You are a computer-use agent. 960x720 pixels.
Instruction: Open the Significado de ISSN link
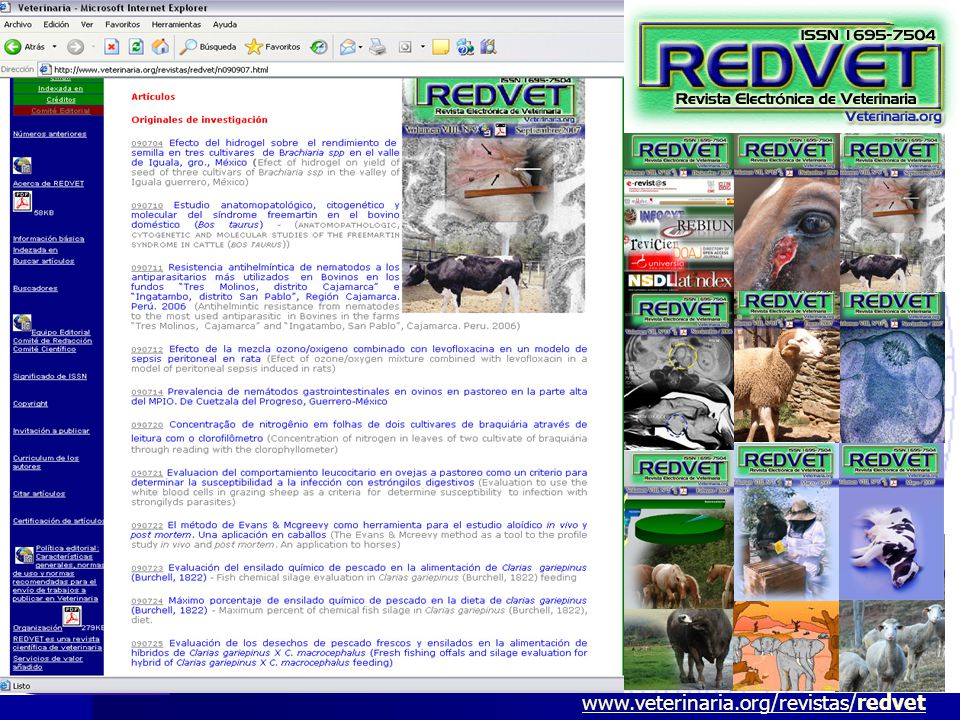50,377
